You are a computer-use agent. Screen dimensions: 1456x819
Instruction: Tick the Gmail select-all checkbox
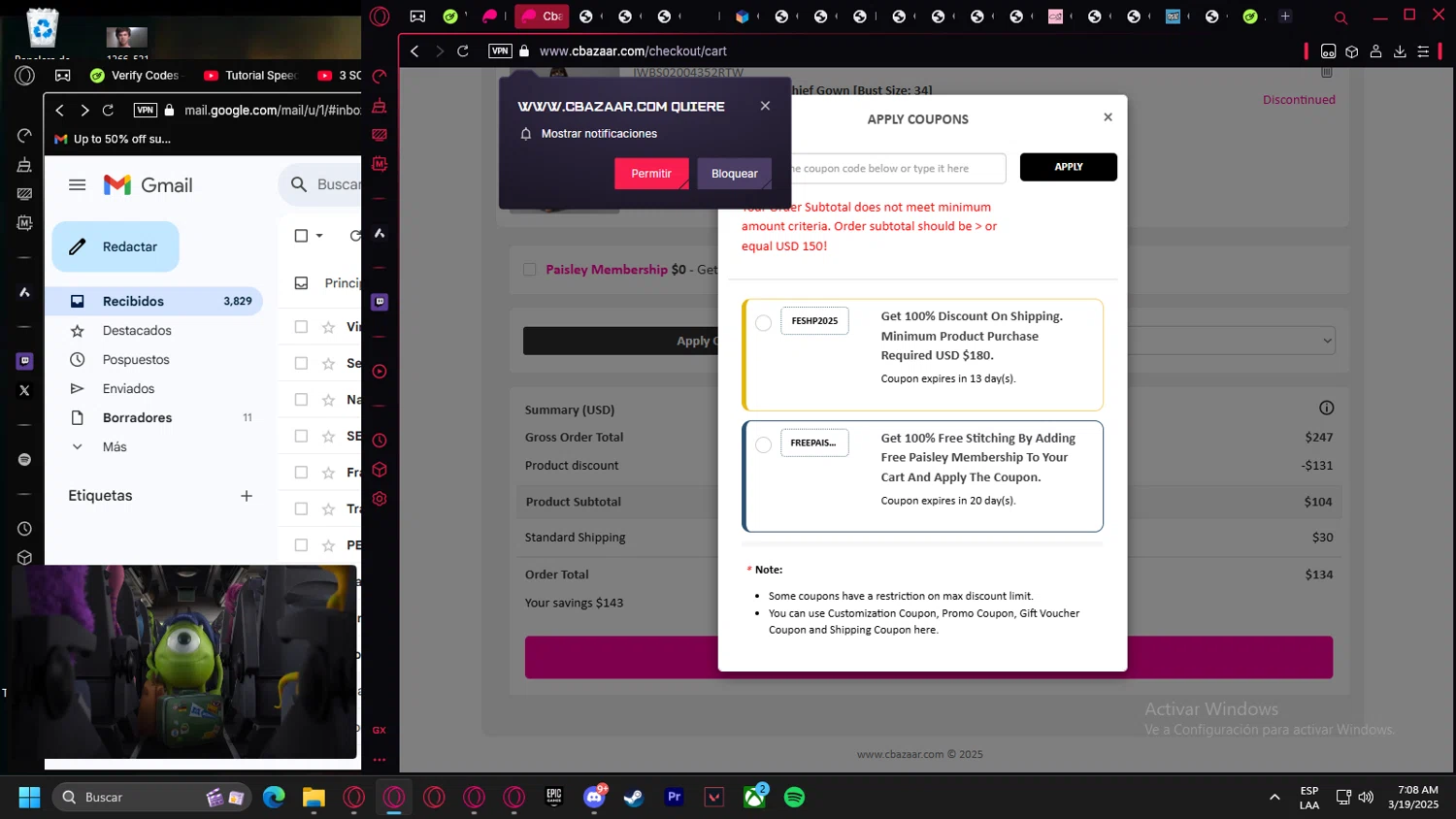tap(301, 236)
